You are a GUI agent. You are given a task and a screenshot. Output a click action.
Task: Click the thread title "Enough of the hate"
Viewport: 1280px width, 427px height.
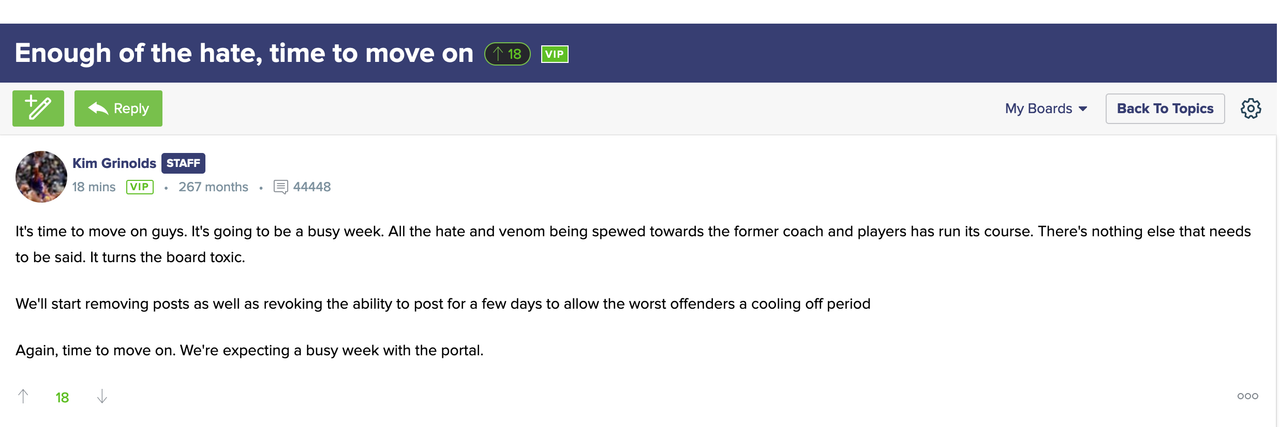(244, 53)
